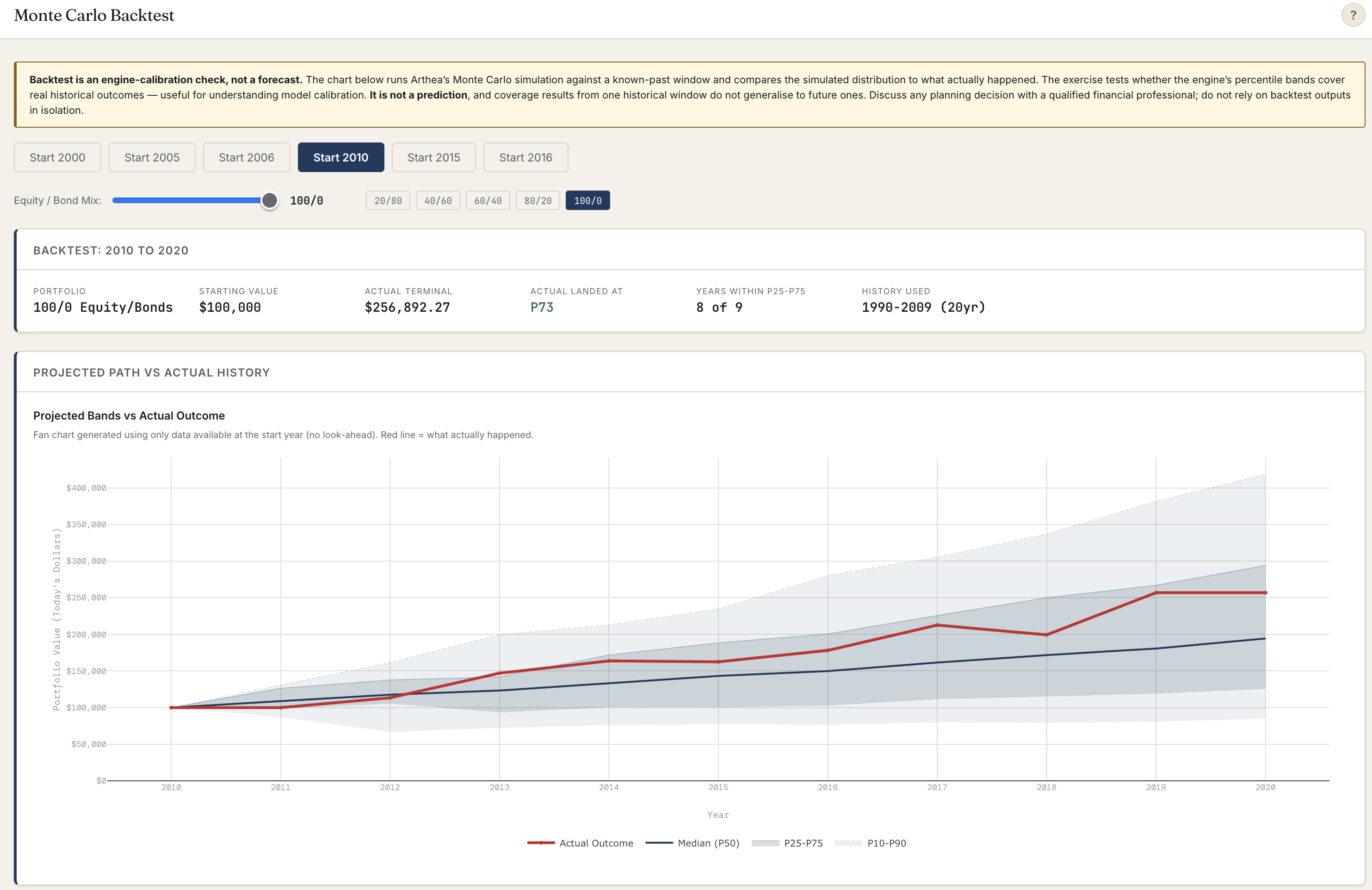Click the Projected Path vs Actual History heading

tap(152, 372)
